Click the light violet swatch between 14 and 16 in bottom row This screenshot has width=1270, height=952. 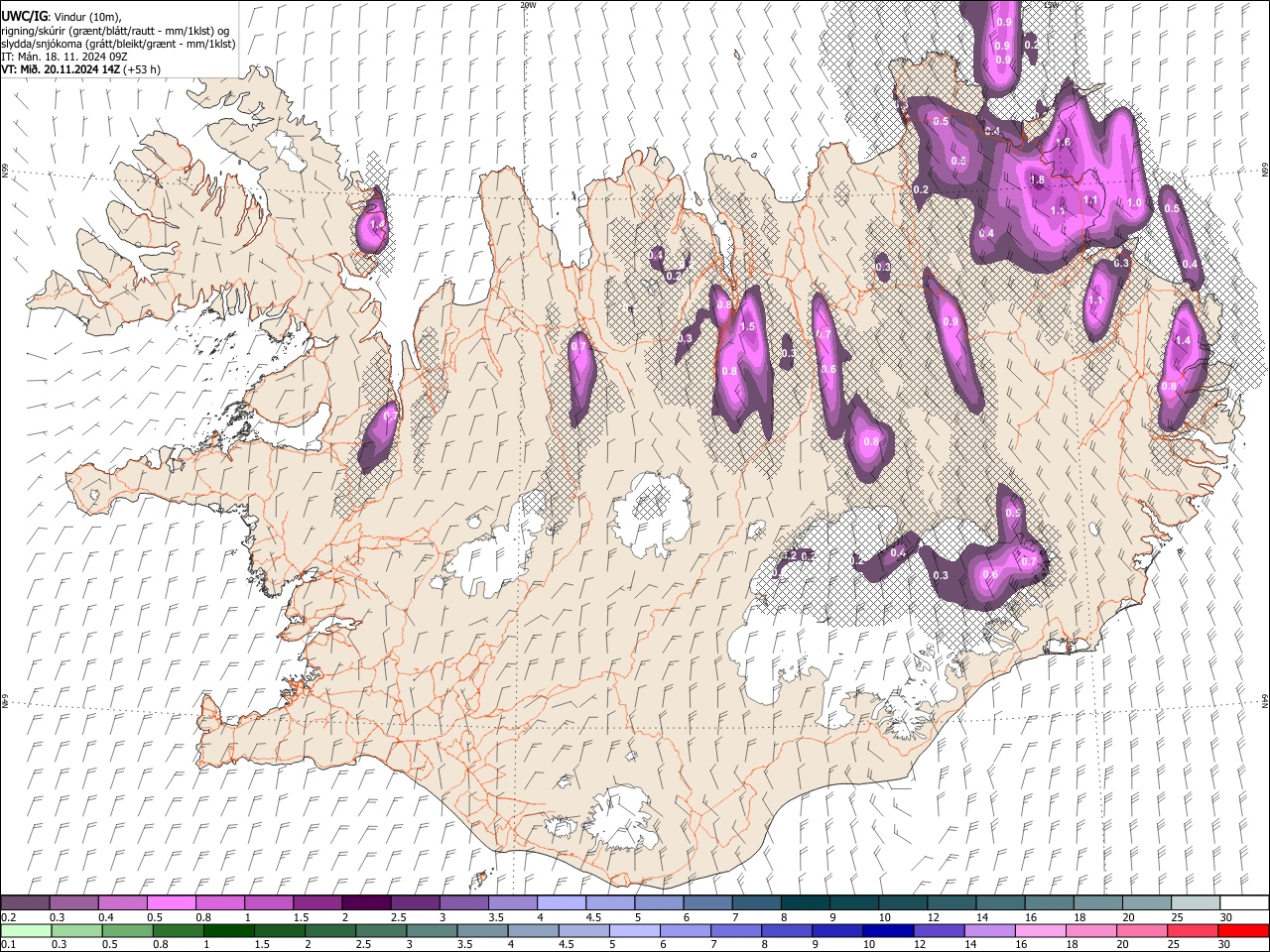point(989,930)
